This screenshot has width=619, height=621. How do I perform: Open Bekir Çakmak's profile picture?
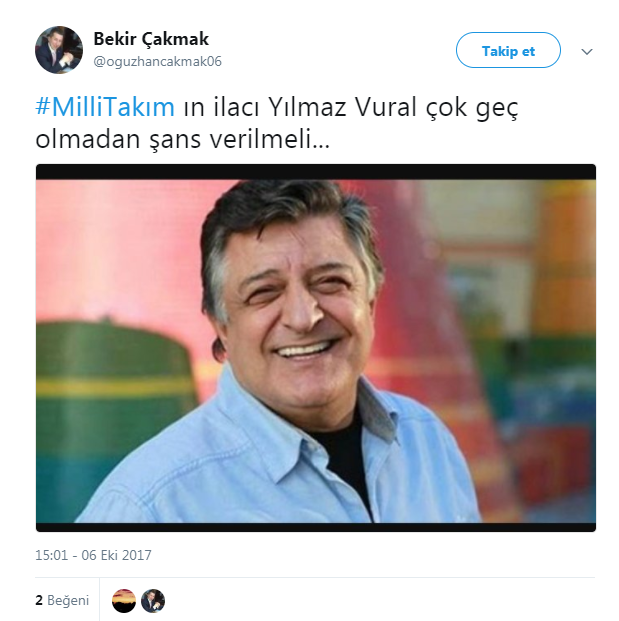click(x=59, y=50)
